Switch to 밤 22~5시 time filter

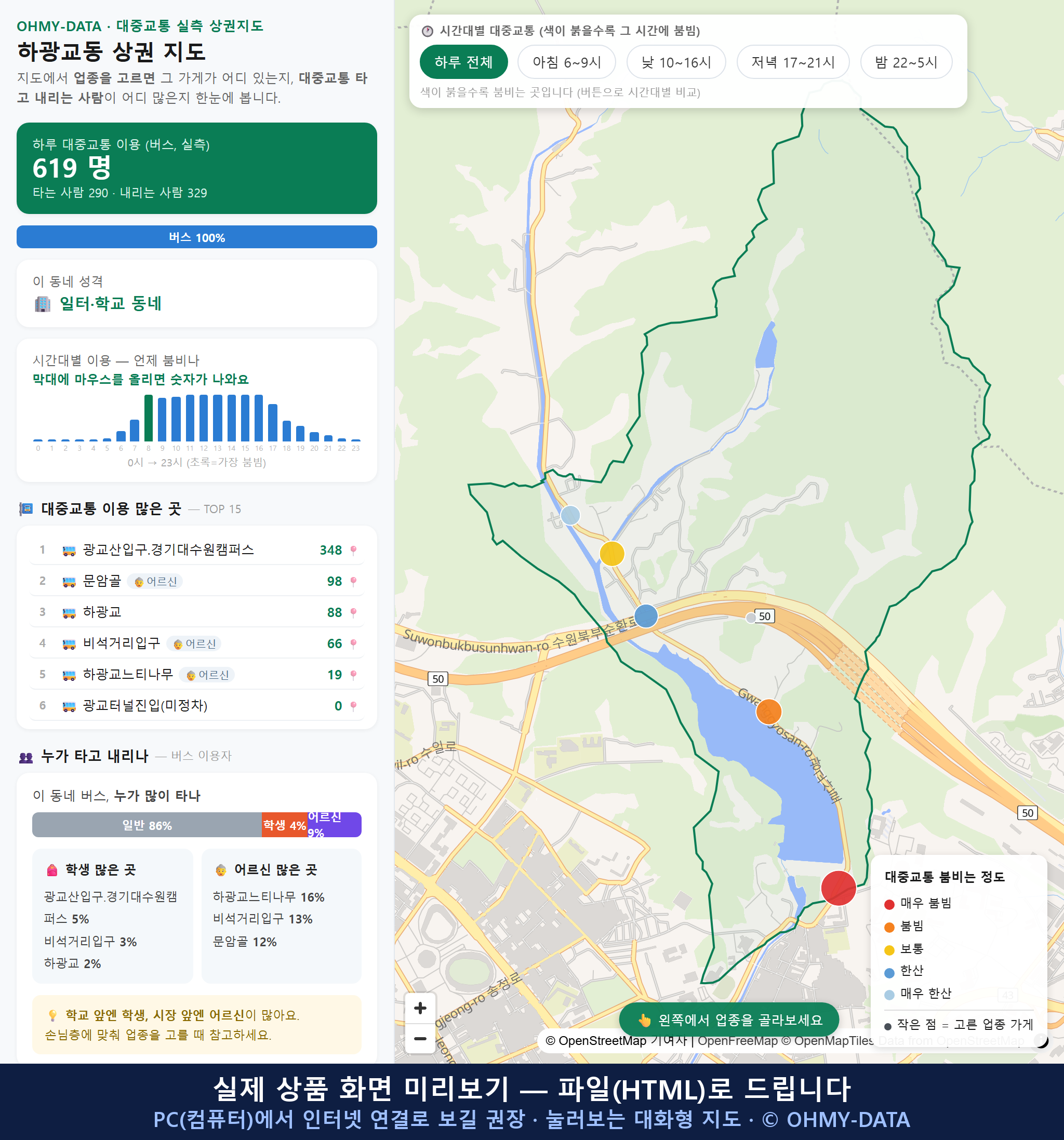point(906,62)
